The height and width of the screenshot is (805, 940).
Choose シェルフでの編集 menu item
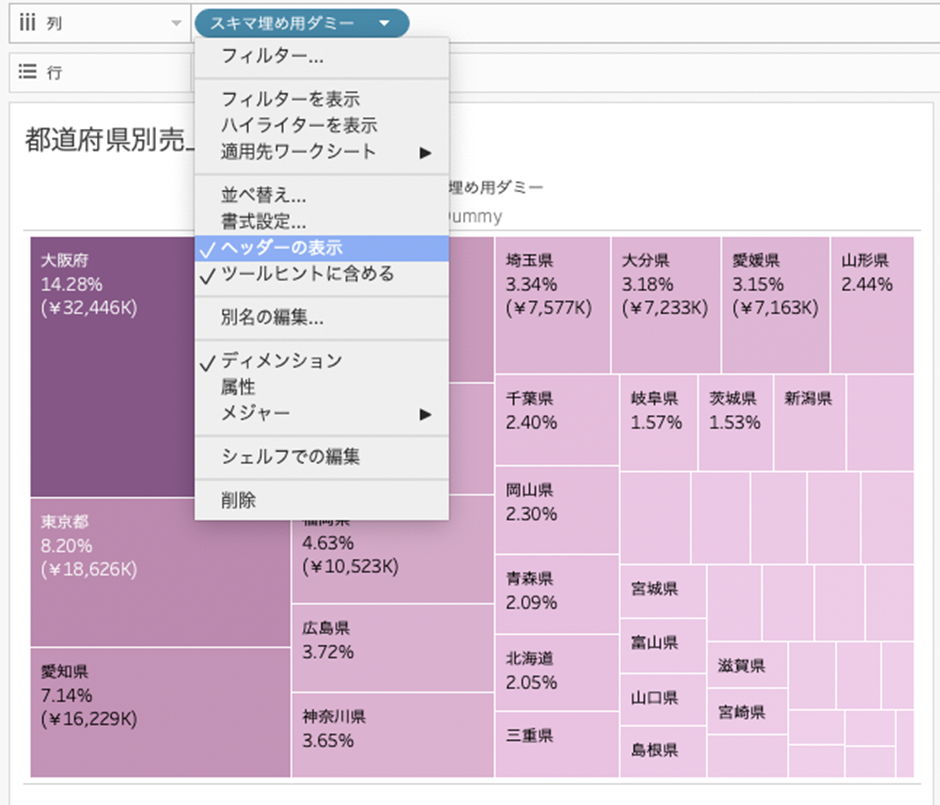[x=322, y=457]
